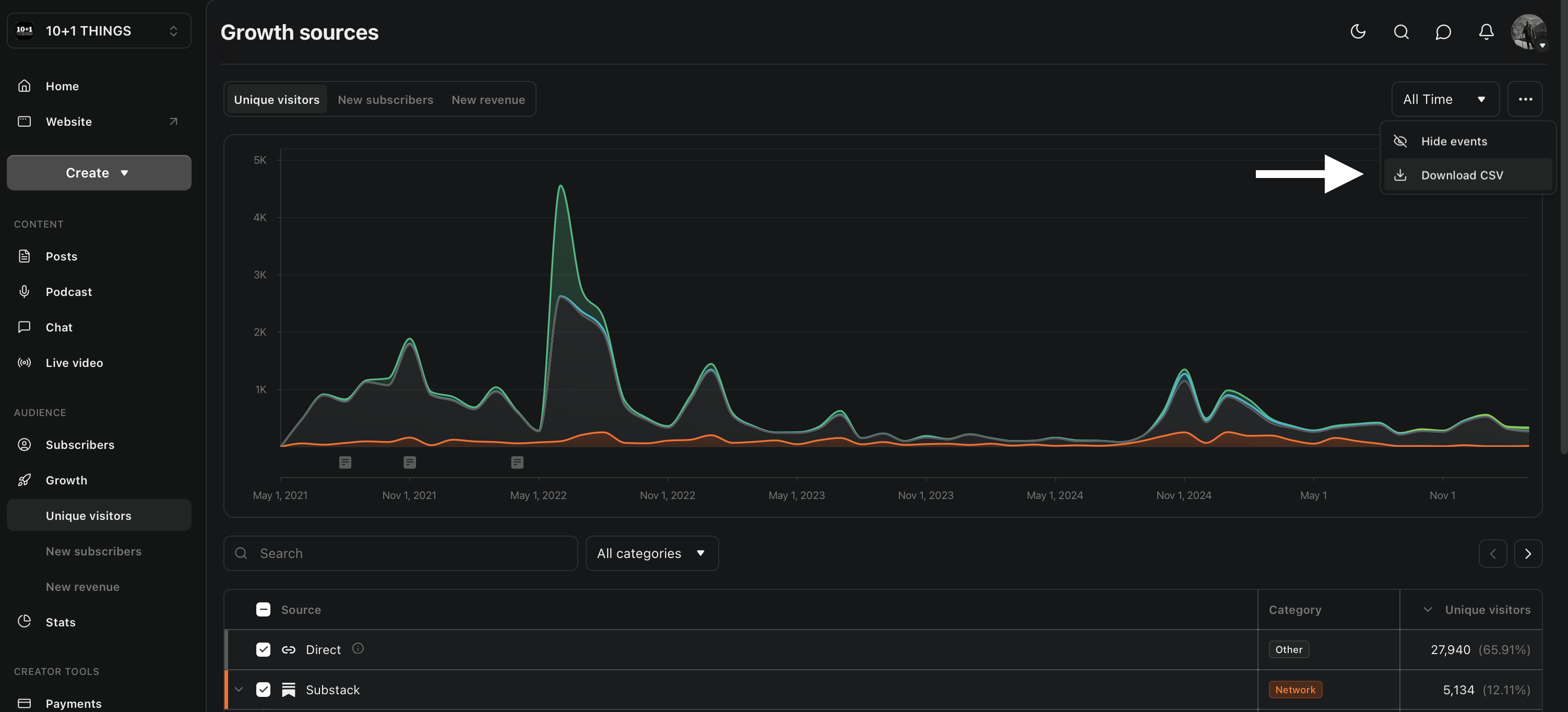The image size is (1568, 712).
Task: Toggle the select-all checkbox in the Source header
Action: coord(264,609)
